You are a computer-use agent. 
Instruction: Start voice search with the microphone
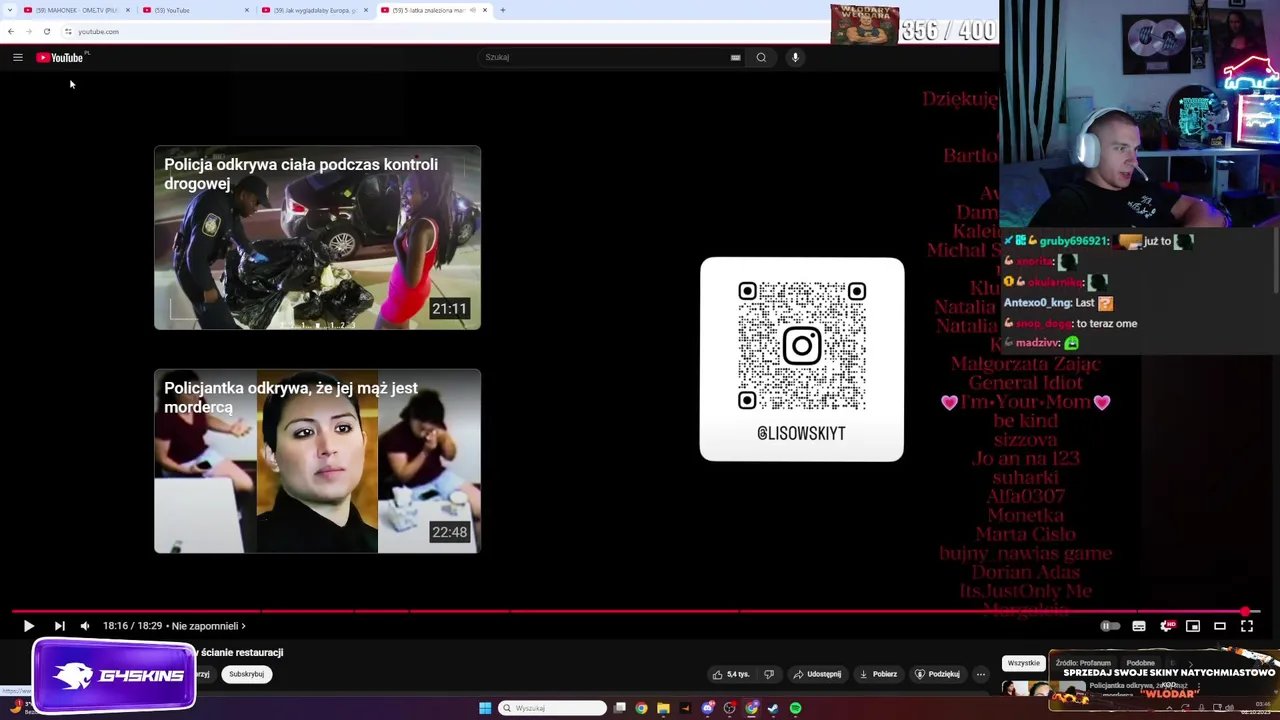tap(795, 57)
